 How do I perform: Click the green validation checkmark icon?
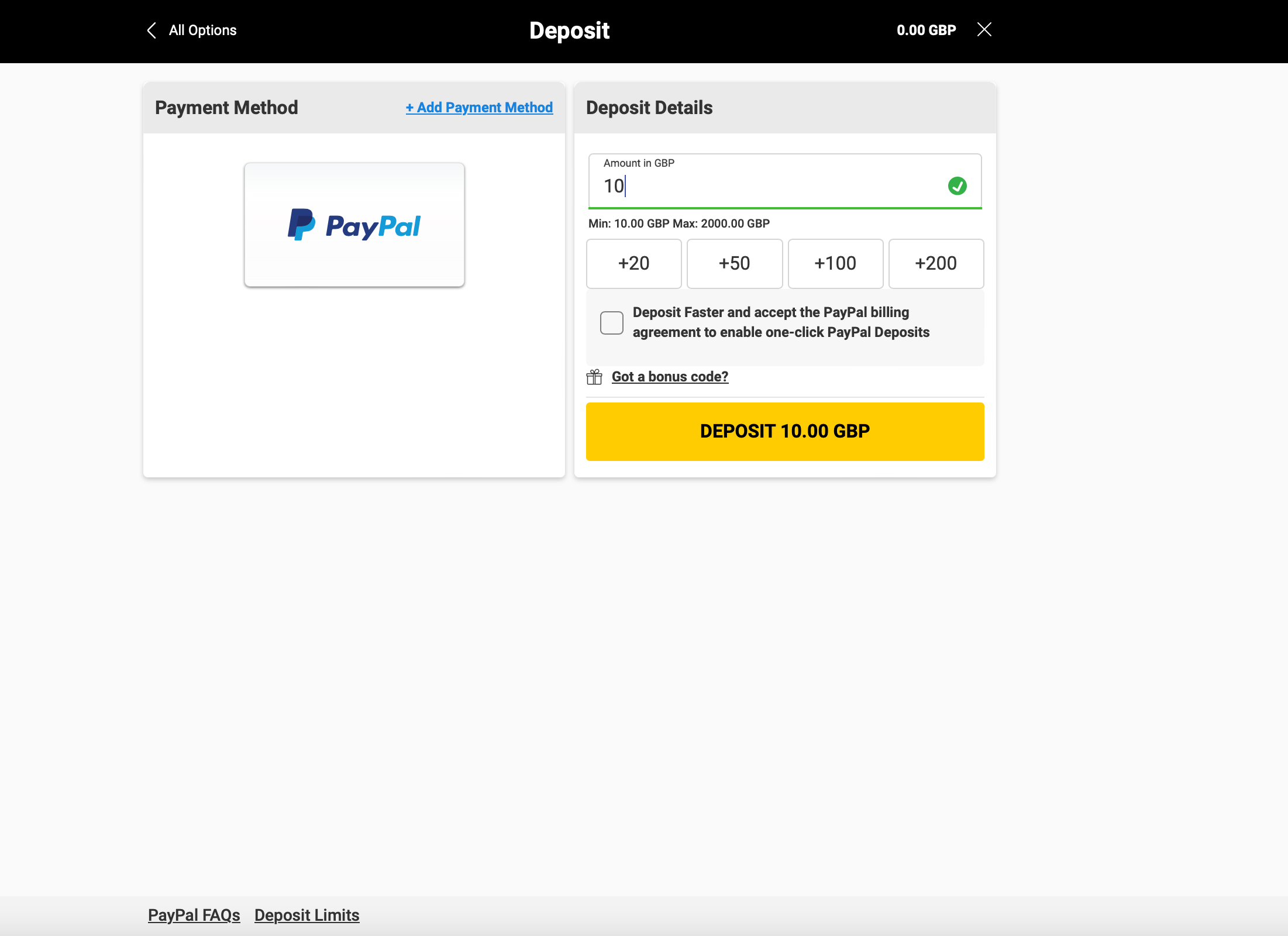pyautogui.click(x=958, y=186)
